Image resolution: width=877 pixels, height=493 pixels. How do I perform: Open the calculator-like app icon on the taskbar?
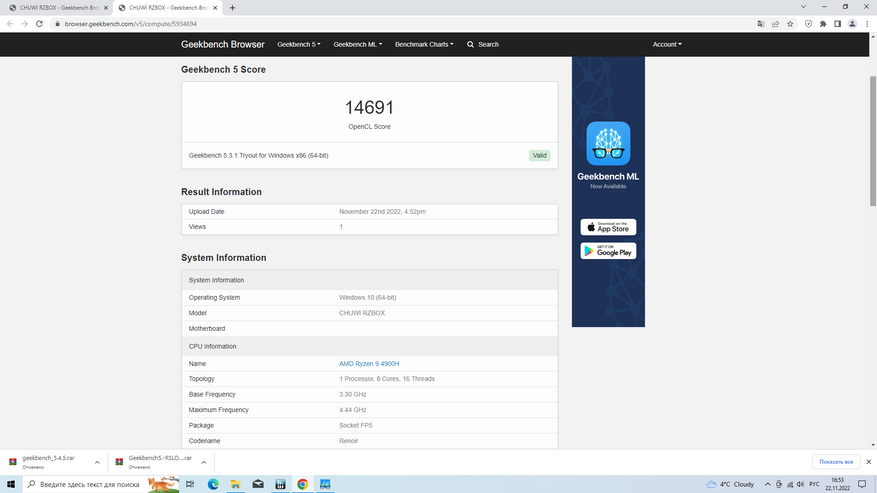coord(280,484)
